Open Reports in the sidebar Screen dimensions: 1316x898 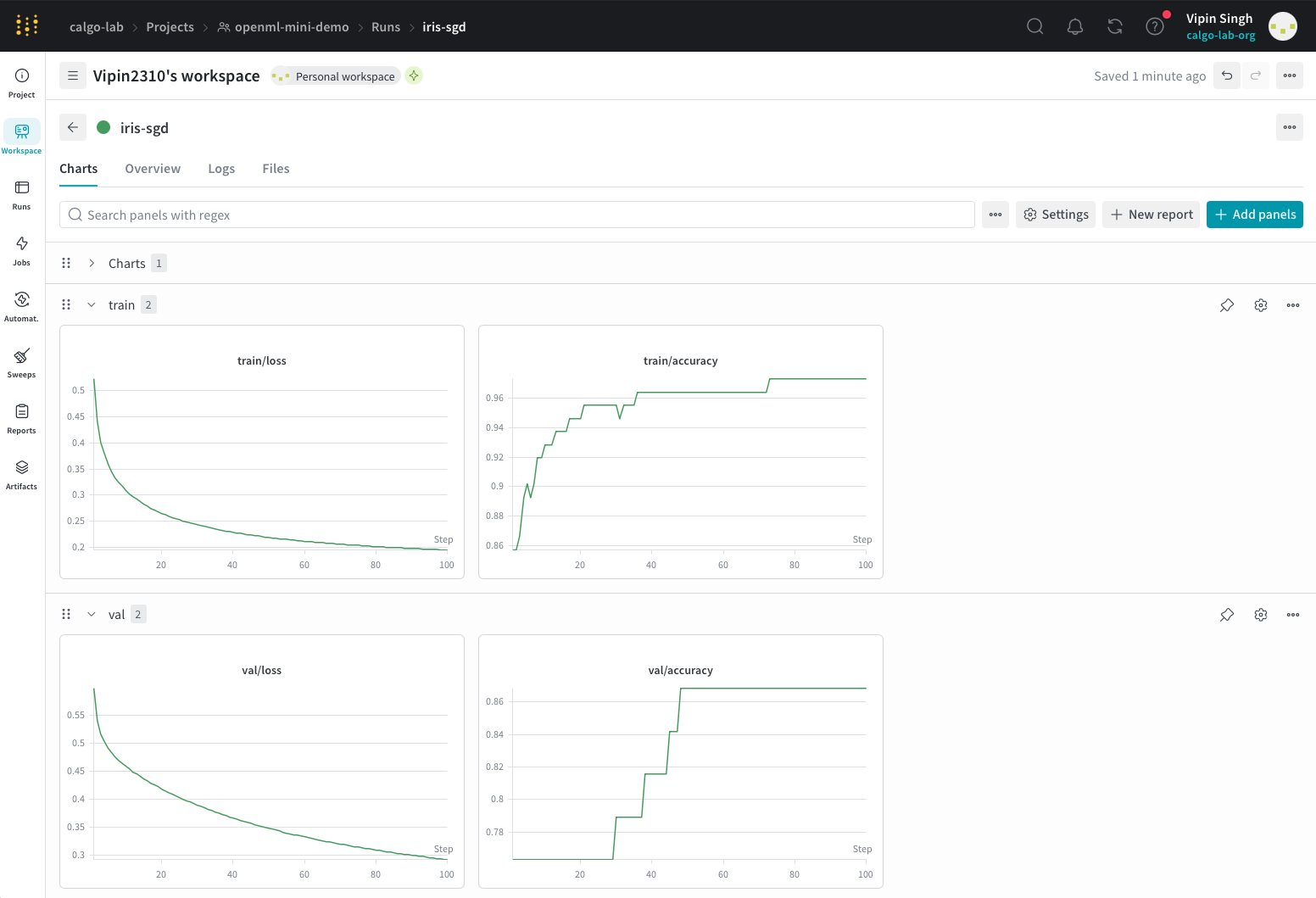22,419
